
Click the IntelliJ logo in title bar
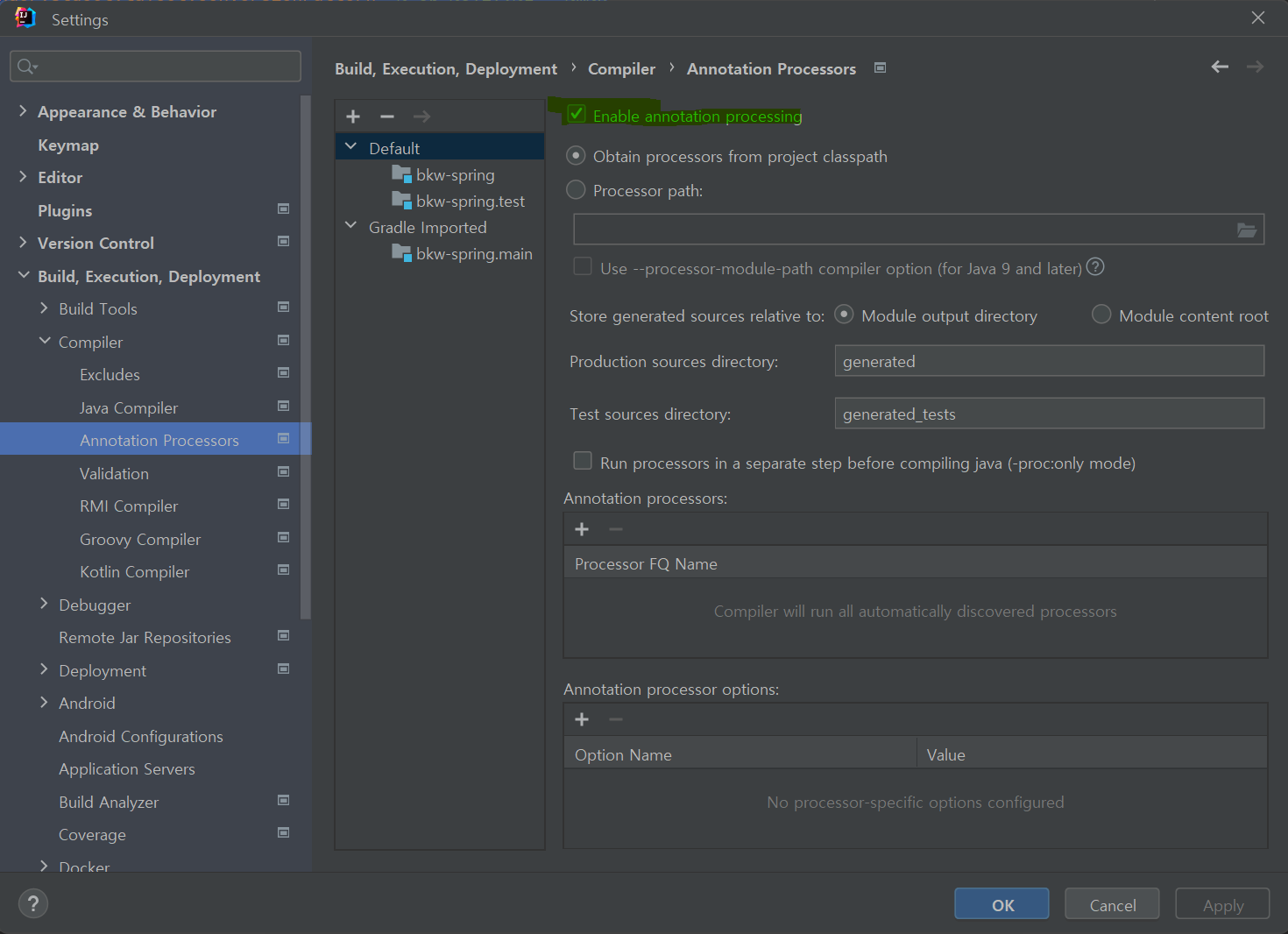tap(25, 18)
